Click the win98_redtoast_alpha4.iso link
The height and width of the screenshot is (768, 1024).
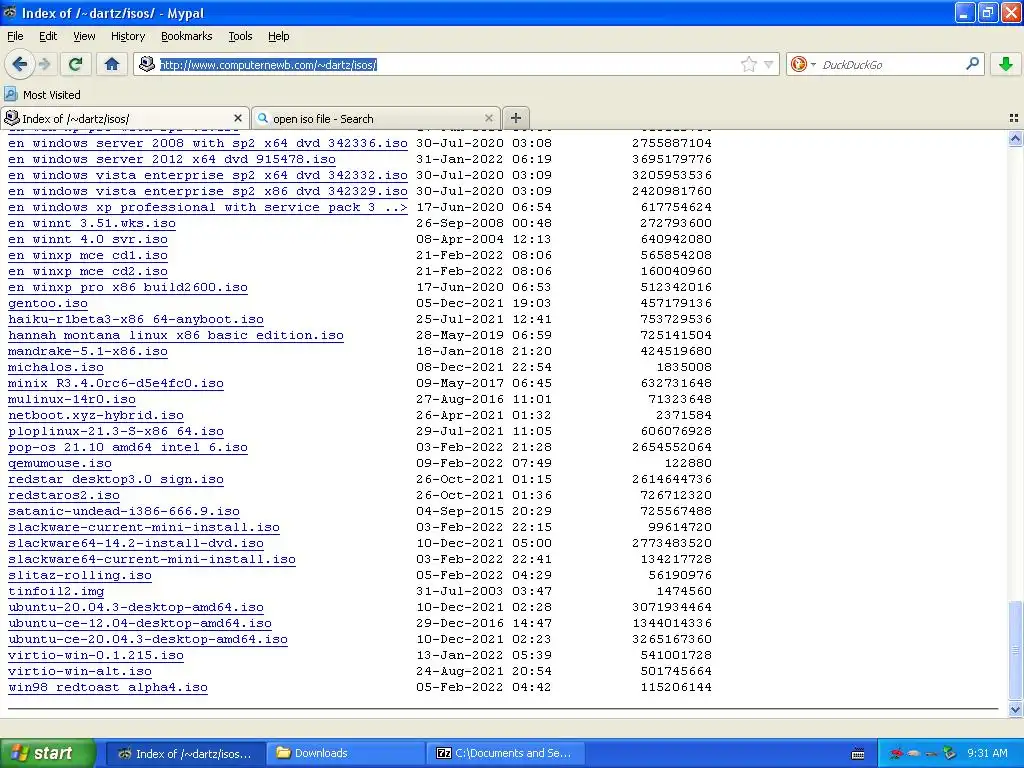pos(108,688)
